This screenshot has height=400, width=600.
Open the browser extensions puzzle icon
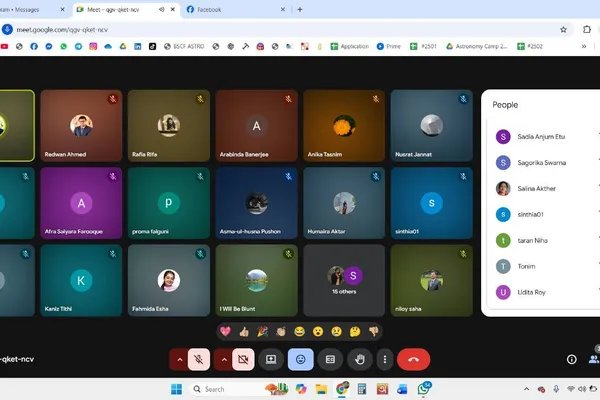[587, 29]
